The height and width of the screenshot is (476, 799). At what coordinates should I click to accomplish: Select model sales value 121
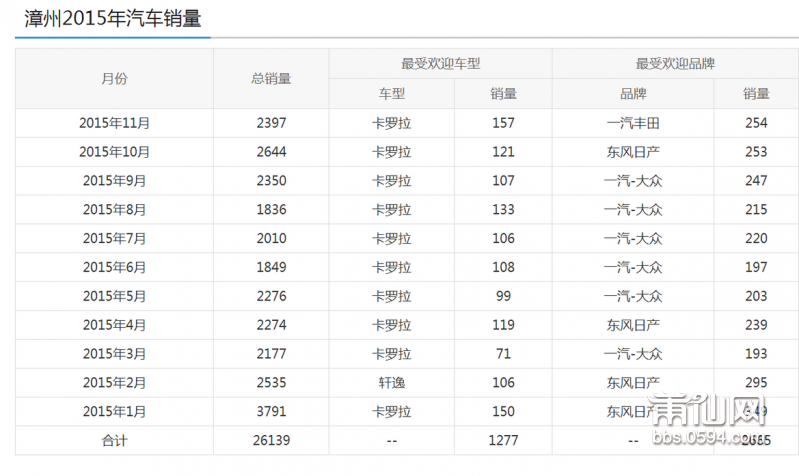[x=503, y=152]
